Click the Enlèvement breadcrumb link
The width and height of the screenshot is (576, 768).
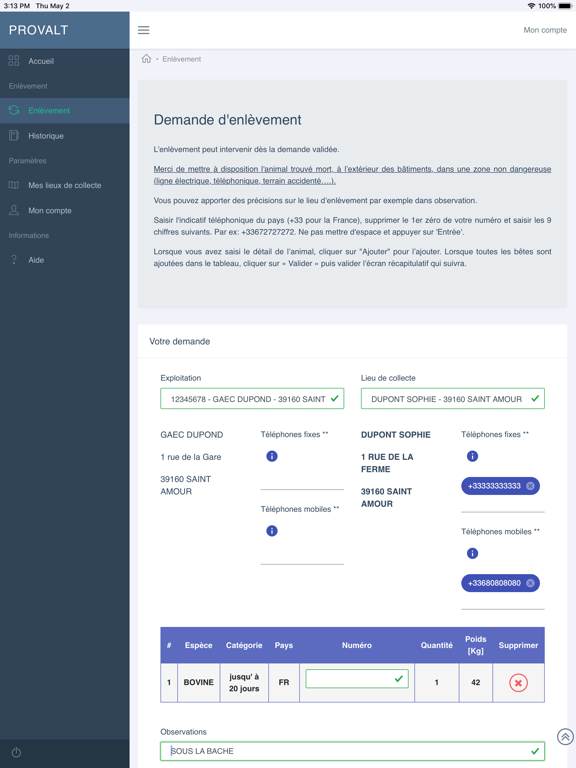(x=182, y=59)
